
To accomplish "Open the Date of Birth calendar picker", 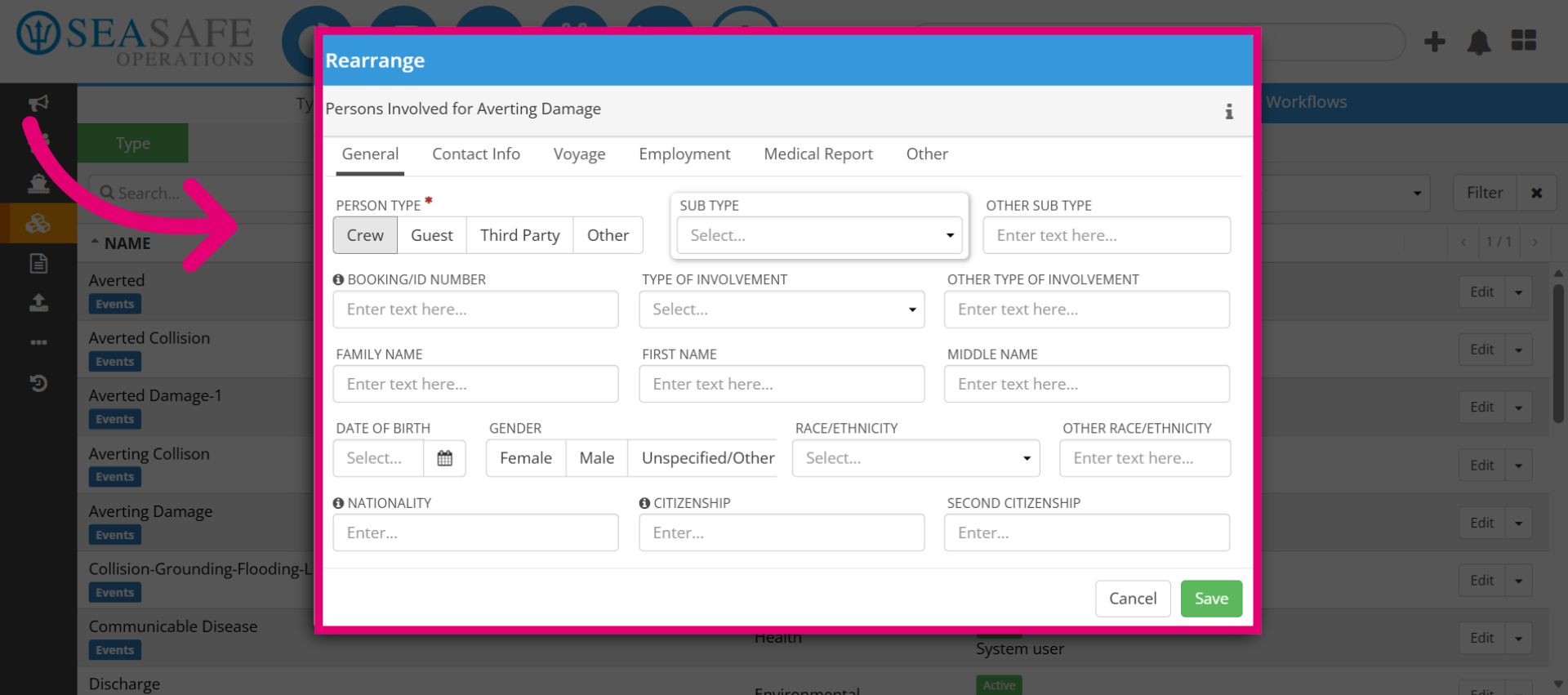I will 444,458.
